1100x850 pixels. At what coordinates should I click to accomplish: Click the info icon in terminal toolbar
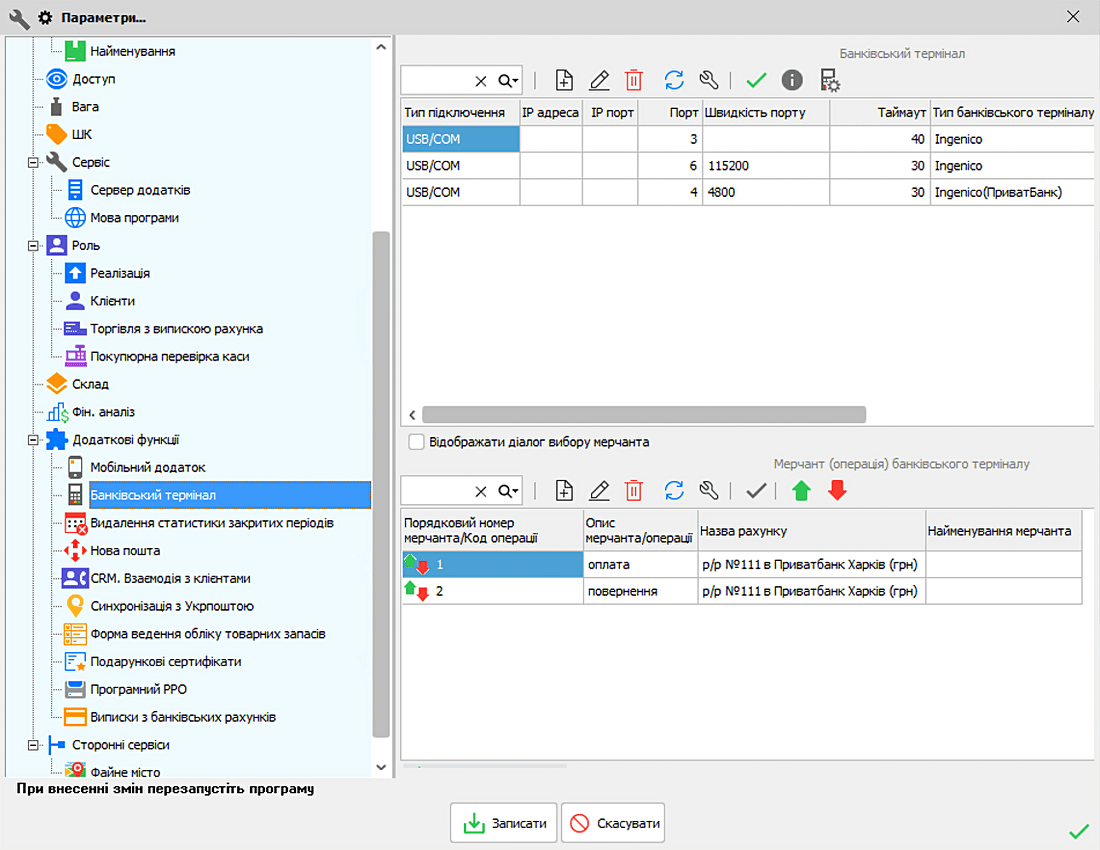pyautogui.click(x=792, y=81)
